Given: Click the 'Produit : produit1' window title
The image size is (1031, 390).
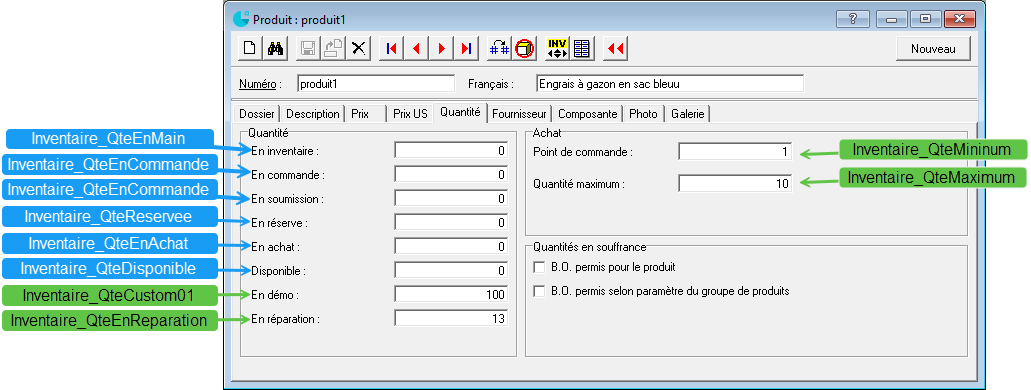Looking at the screenshot, I should click(x=299, y=19).
